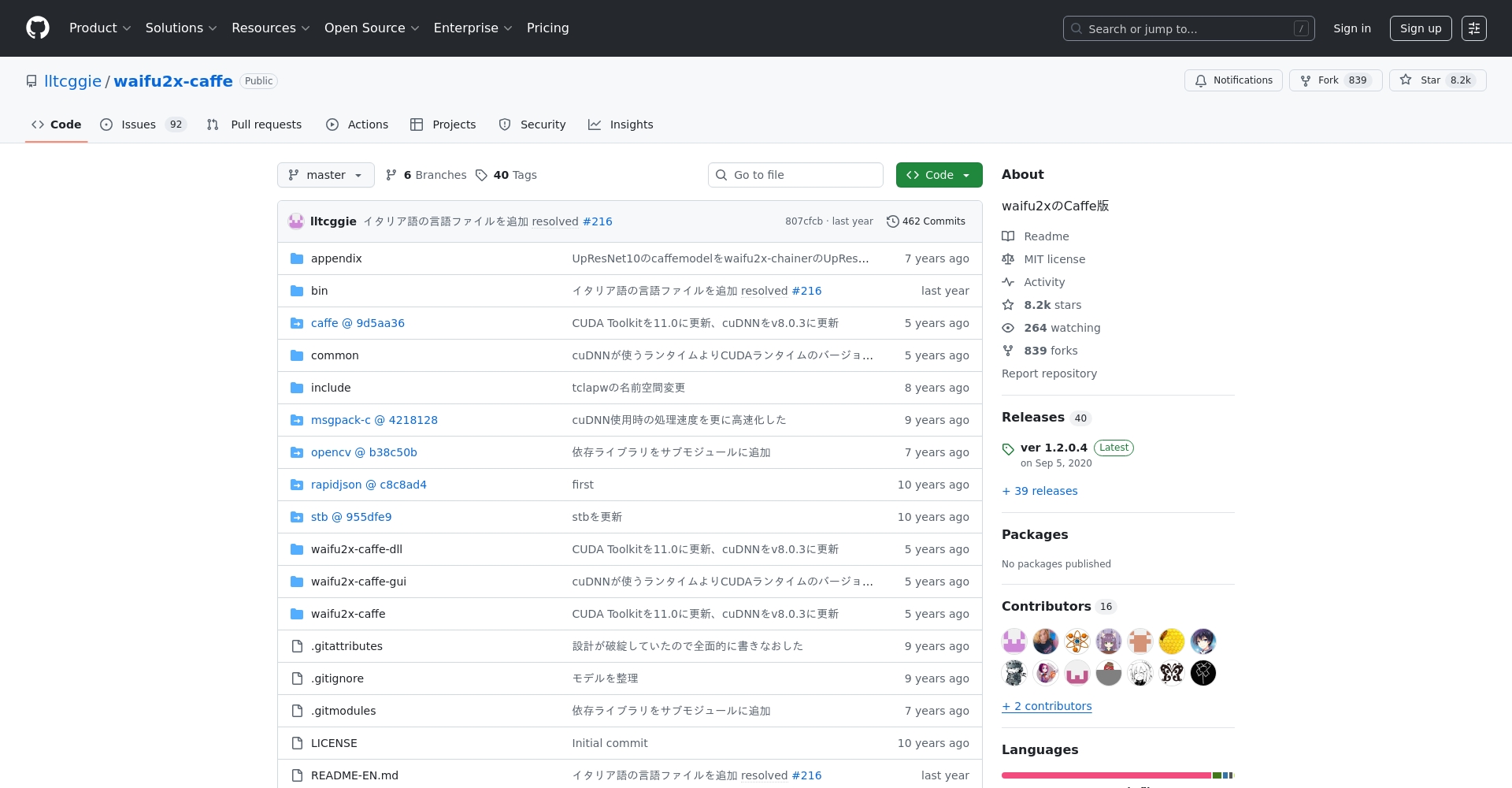This screenshot has width=1512, height=788.
Task: Open the first contributor avatar
Action: (1014, 641)
